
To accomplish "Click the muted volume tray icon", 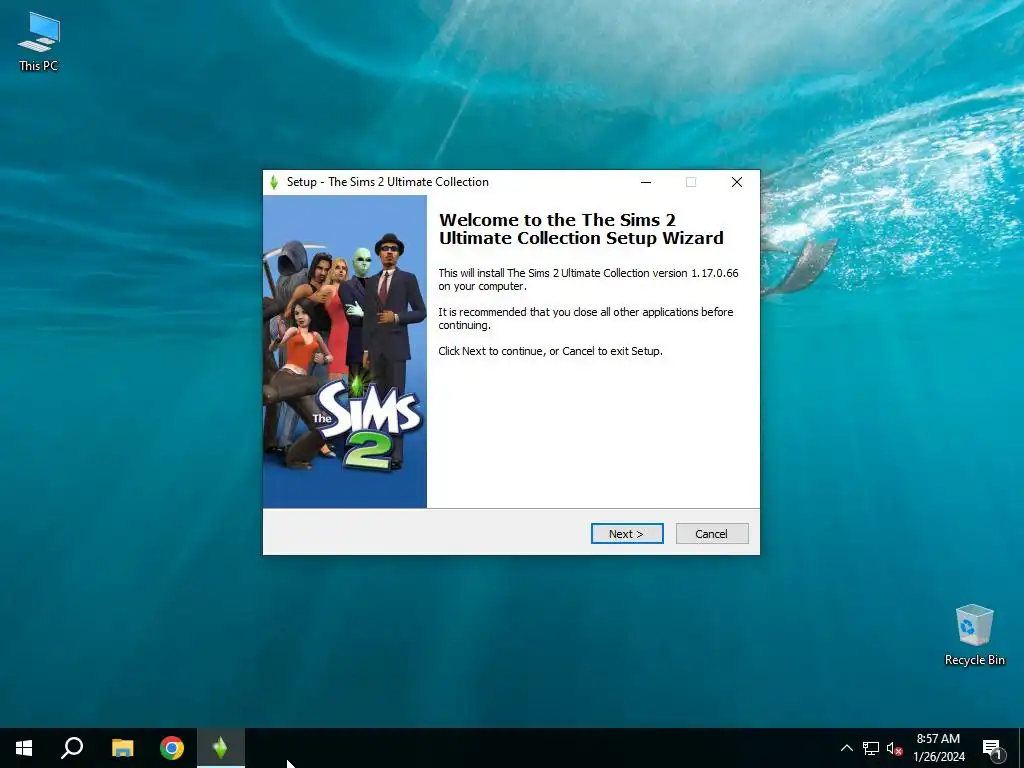I will click(x=894, y=748).
